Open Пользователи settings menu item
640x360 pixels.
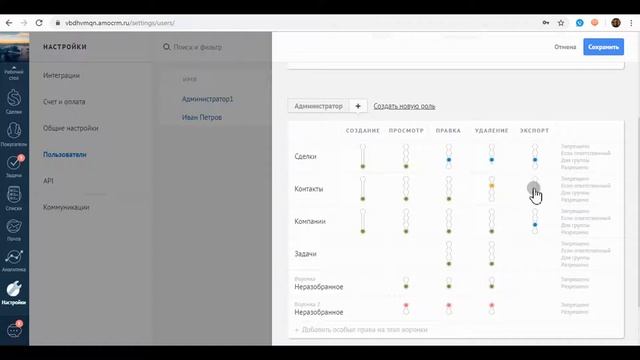coord(64,155)
